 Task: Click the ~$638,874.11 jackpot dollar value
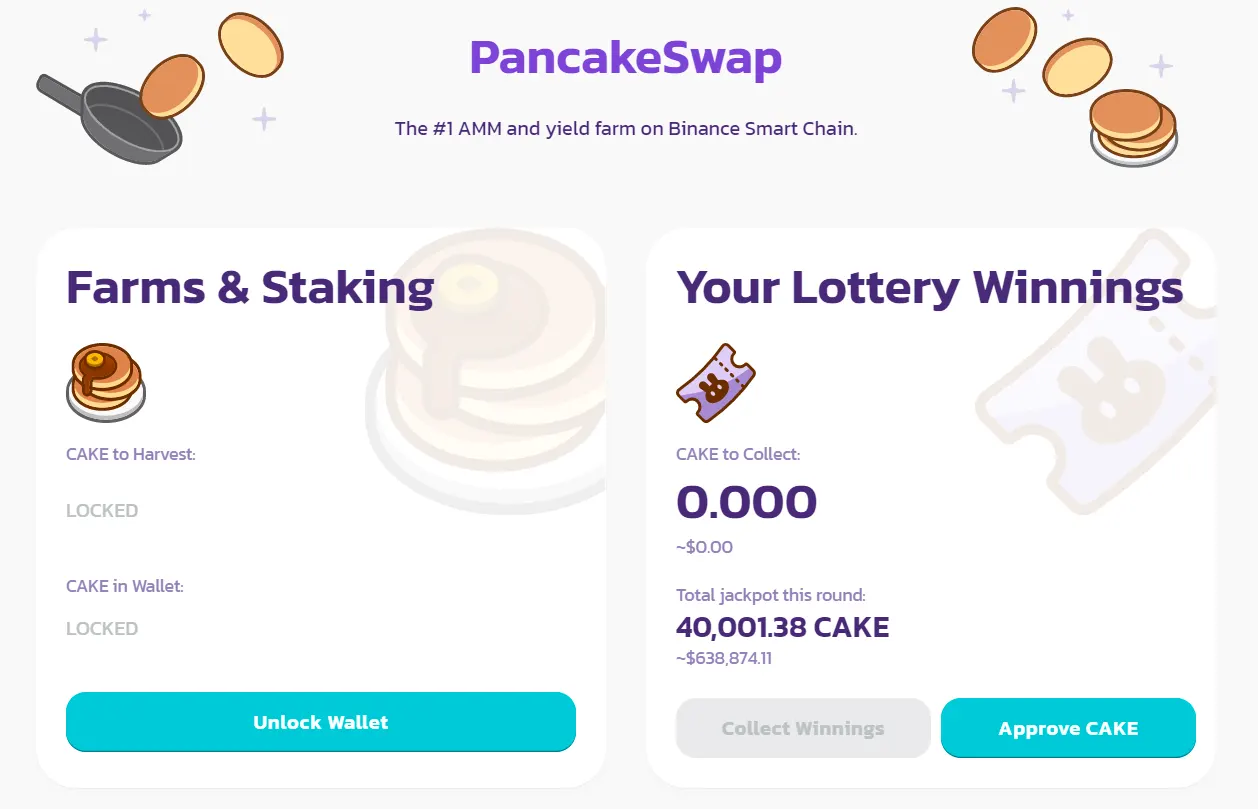coord(724,658)
